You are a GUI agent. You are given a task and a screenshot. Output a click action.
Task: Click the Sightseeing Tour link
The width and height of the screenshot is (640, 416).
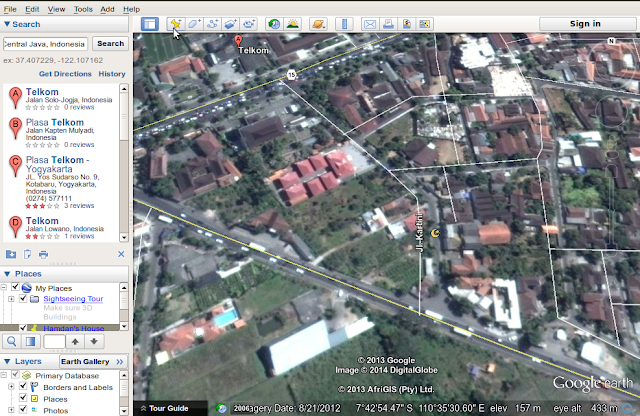coord(73,299)
